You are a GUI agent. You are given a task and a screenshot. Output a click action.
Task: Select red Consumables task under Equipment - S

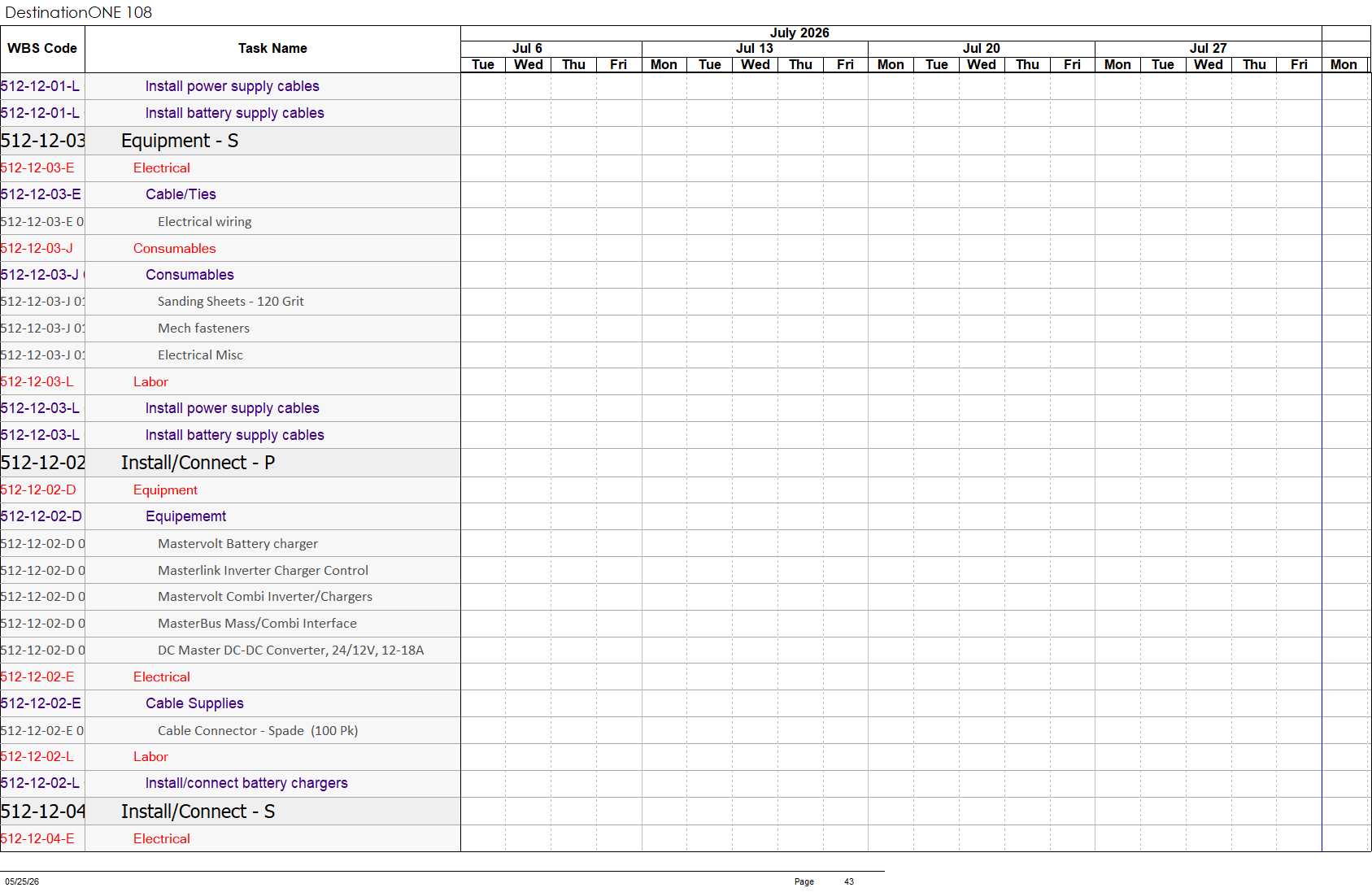(175, 248)
